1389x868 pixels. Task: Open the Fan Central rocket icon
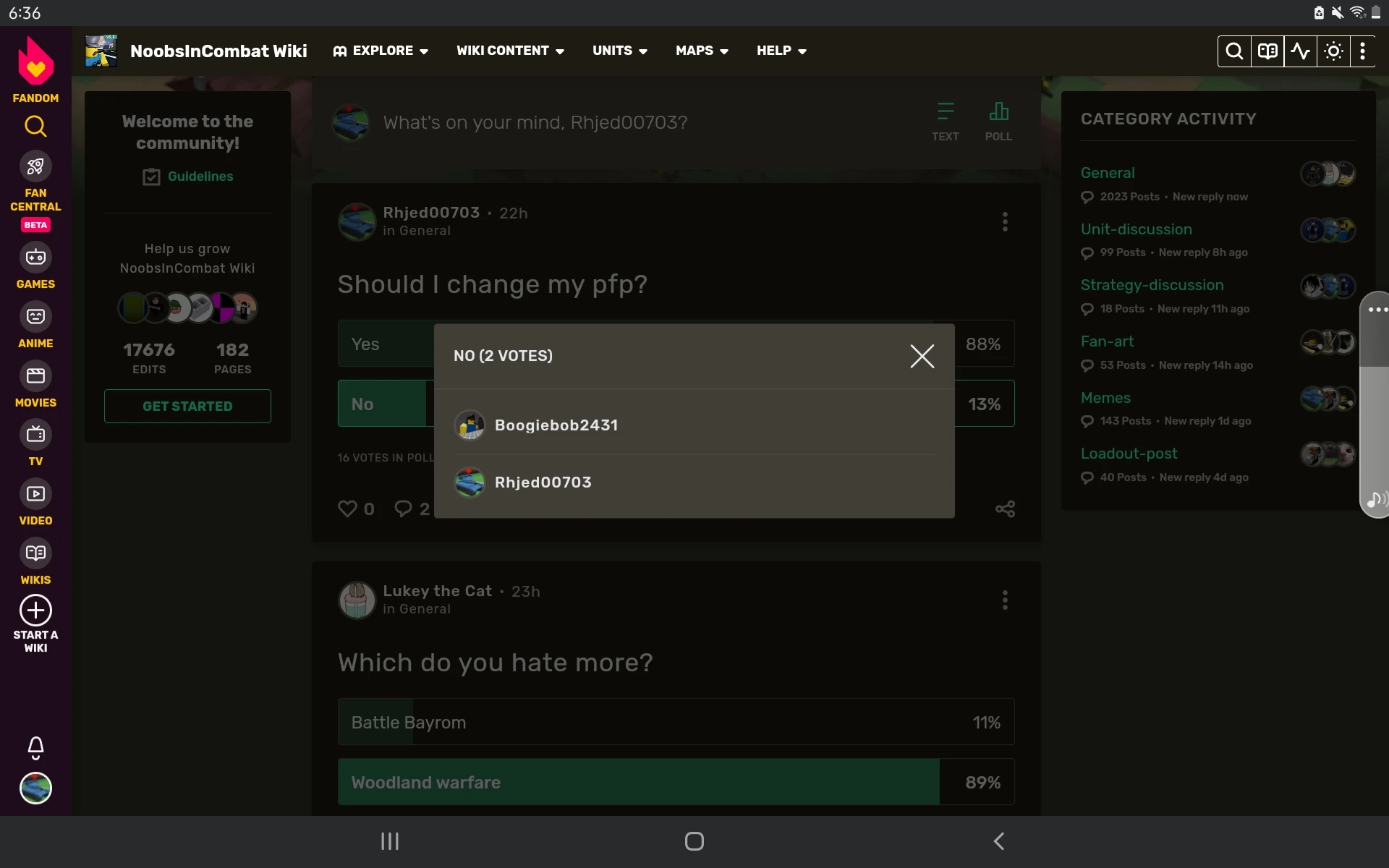[x=35, y=167]
